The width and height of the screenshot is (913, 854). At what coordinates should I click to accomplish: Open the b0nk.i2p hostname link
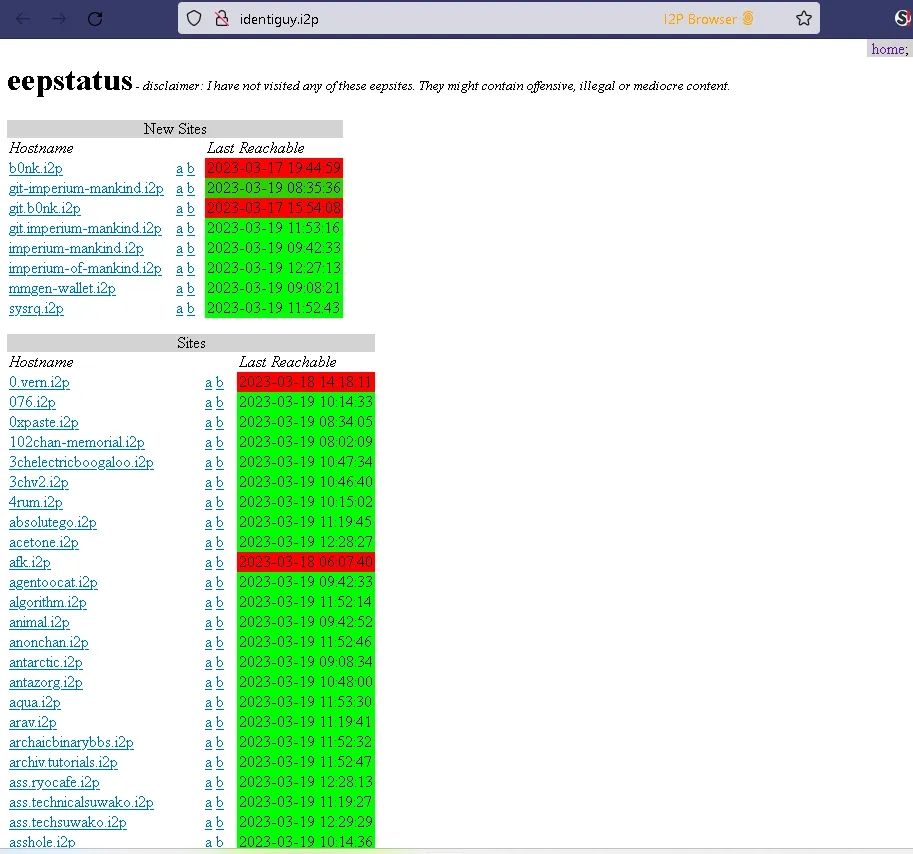(x=36, y=168)
